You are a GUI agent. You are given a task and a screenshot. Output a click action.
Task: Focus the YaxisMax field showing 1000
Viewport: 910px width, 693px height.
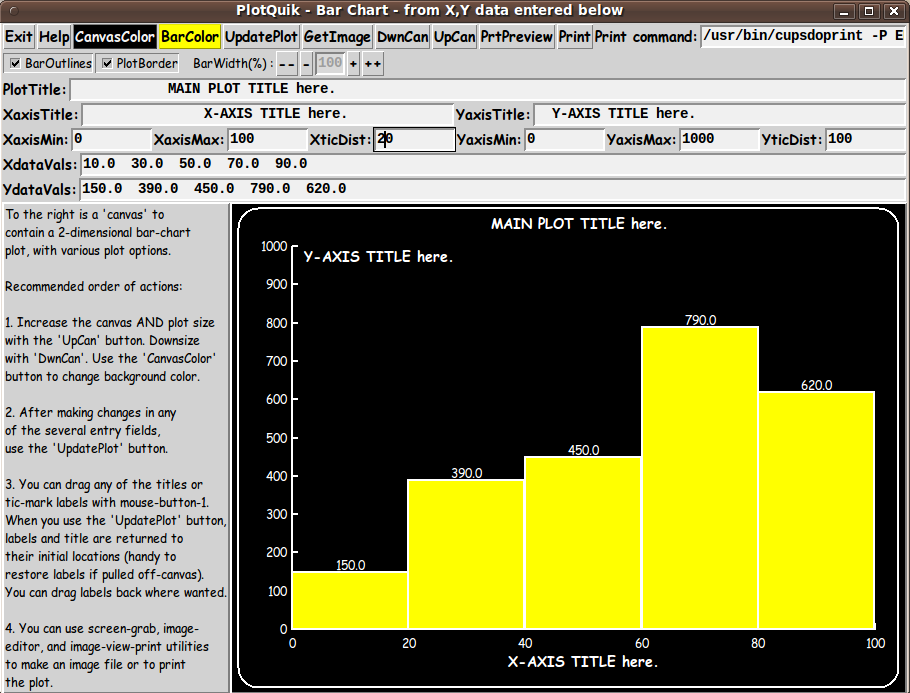tap(719, 140)
